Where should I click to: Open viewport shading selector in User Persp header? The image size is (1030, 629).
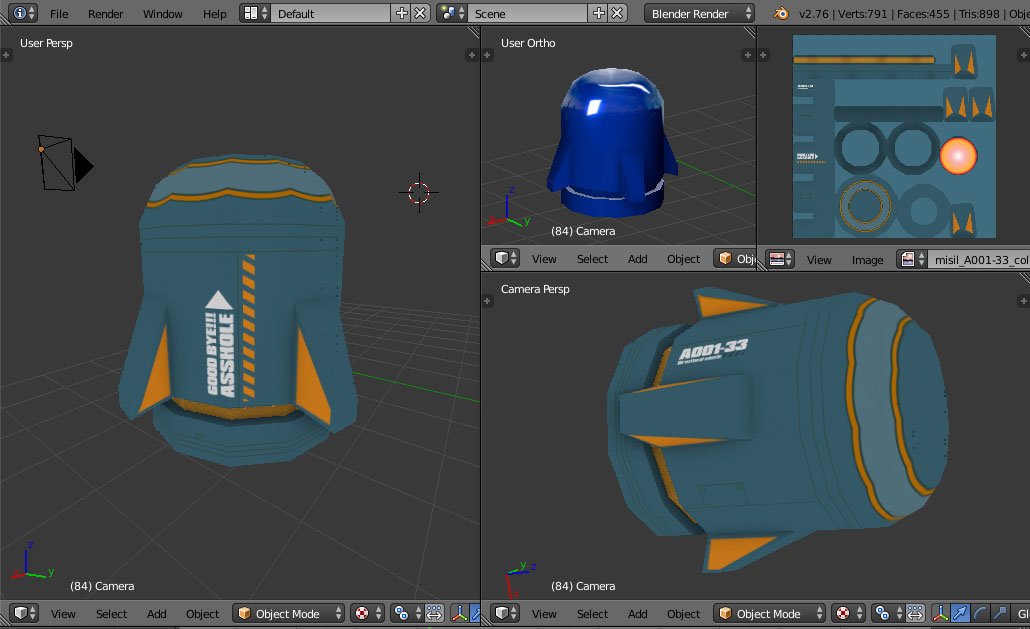367,613
